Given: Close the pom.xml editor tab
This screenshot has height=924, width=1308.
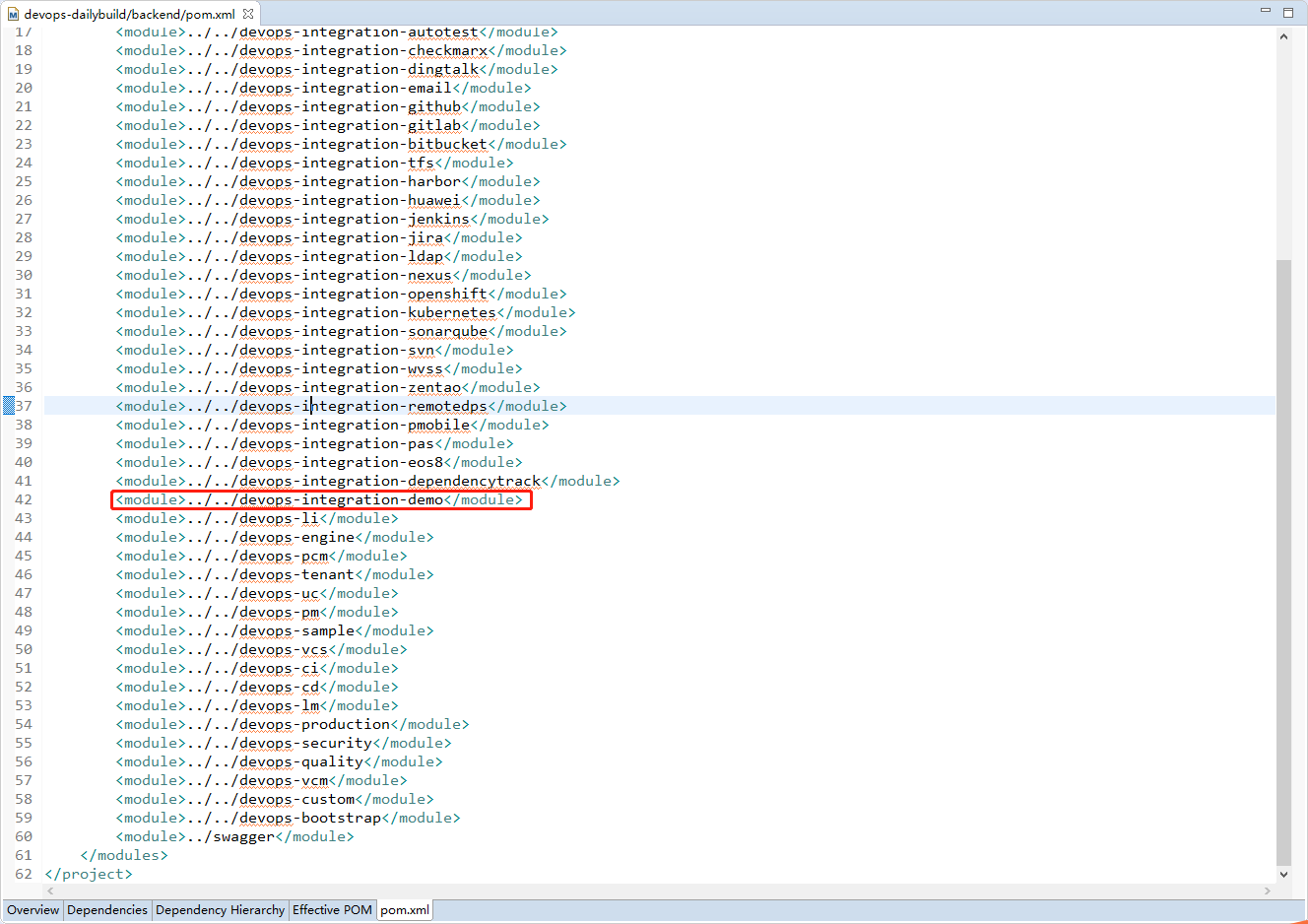Looking at the screenshot, I should (x=248, y=14).
